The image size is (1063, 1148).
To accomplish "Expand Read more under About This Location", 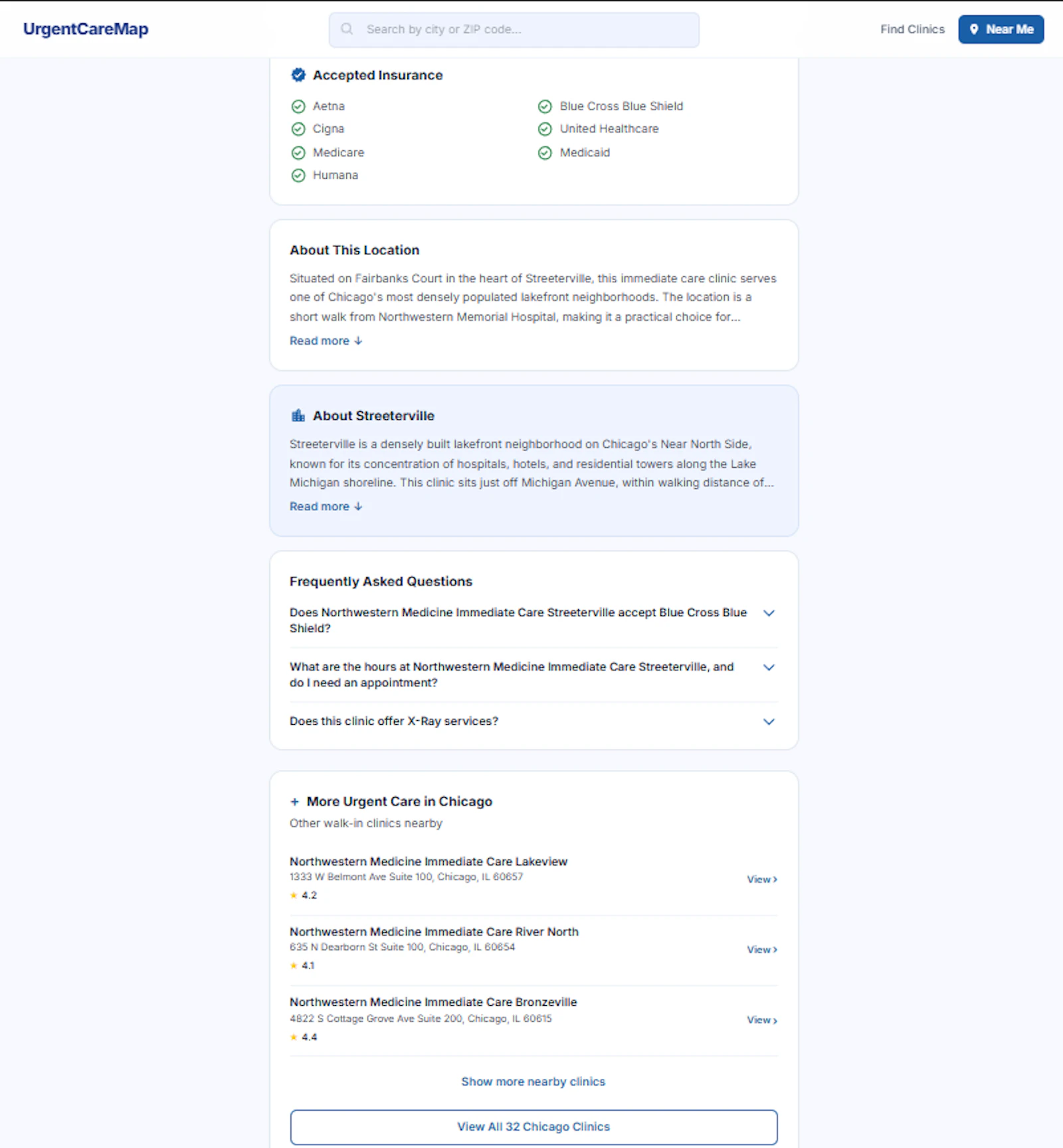I will coord(326,341).
